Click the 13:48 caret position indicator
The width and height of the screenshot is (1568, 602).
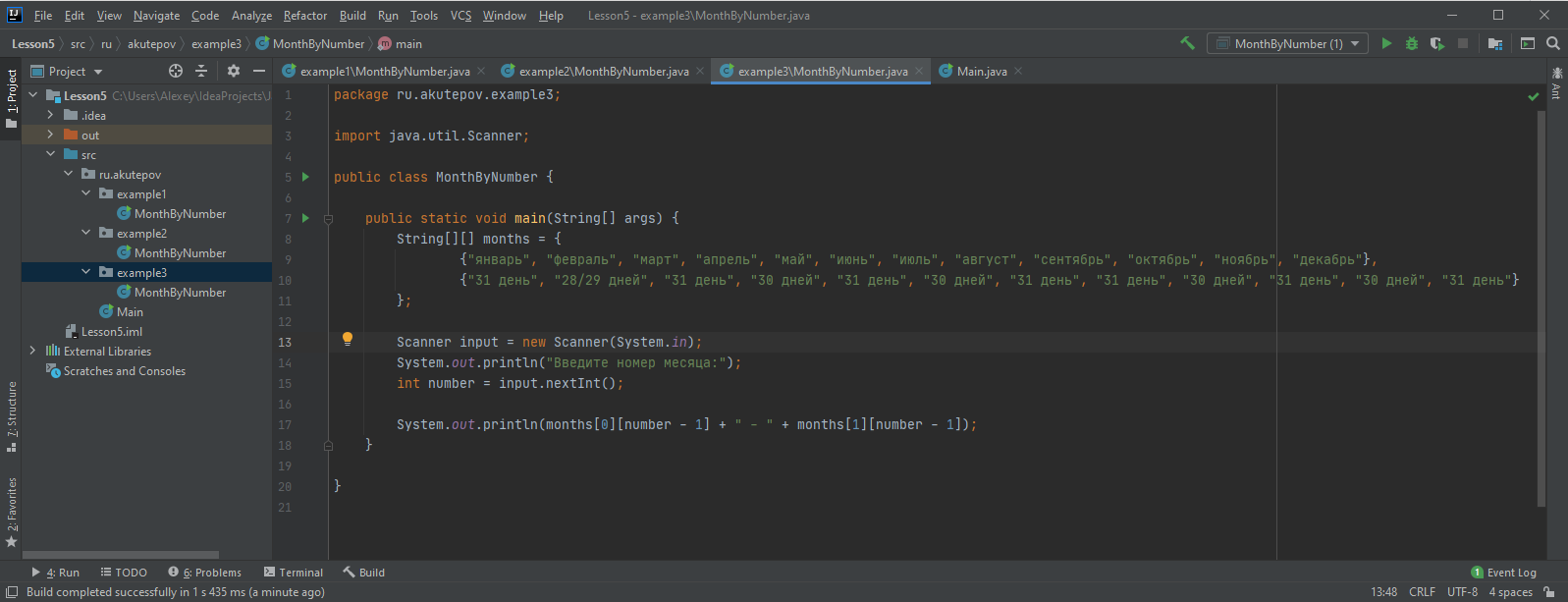(1383, 592)
